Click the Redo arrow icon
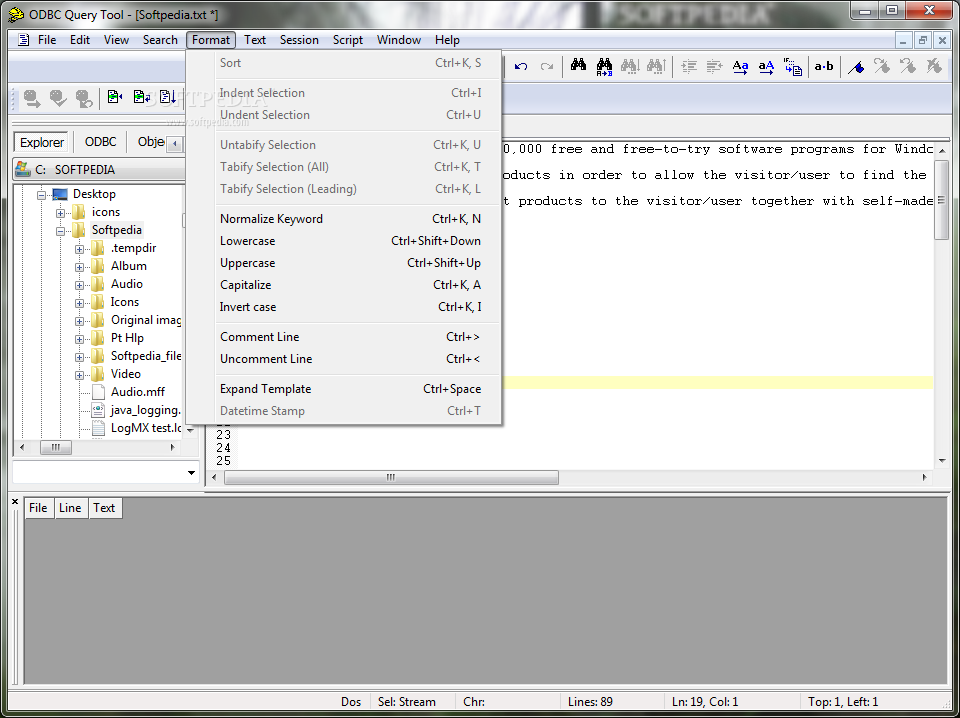The width and height of the screenshot is (960, 718). click(x=547, y=66)
